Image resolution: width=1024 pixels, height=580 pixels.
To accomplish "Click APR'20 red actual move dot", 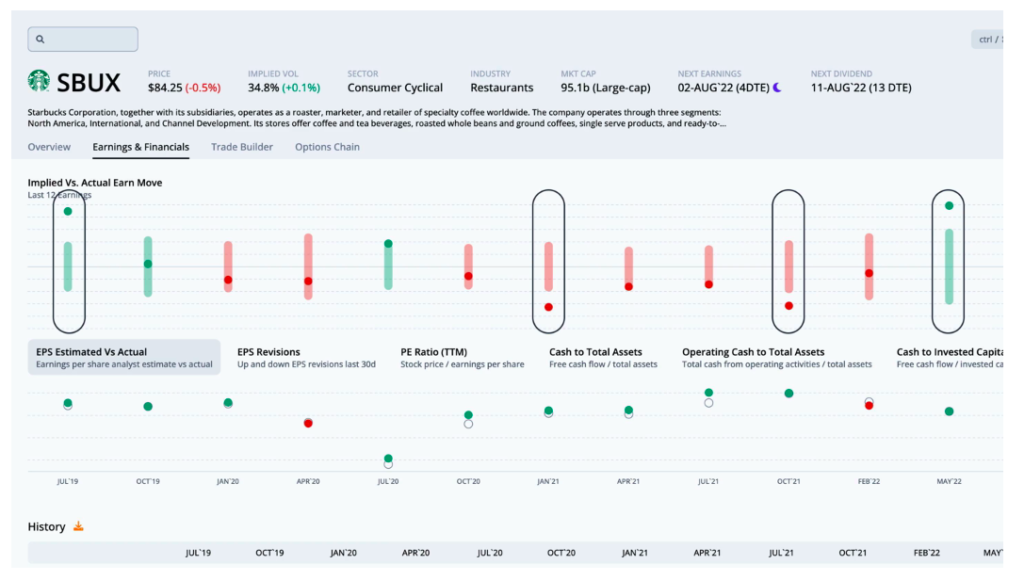I will (x=308, y=281).
